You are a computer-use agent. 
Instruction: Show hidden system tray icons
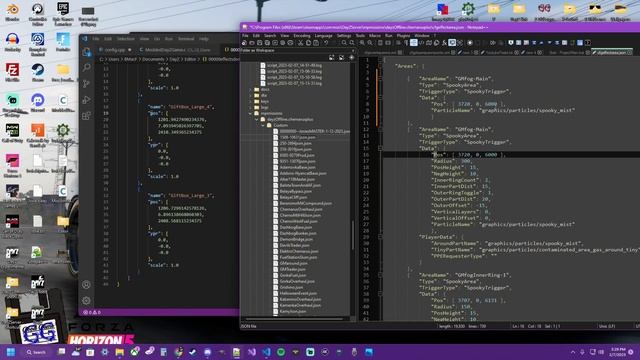point(573,352)
